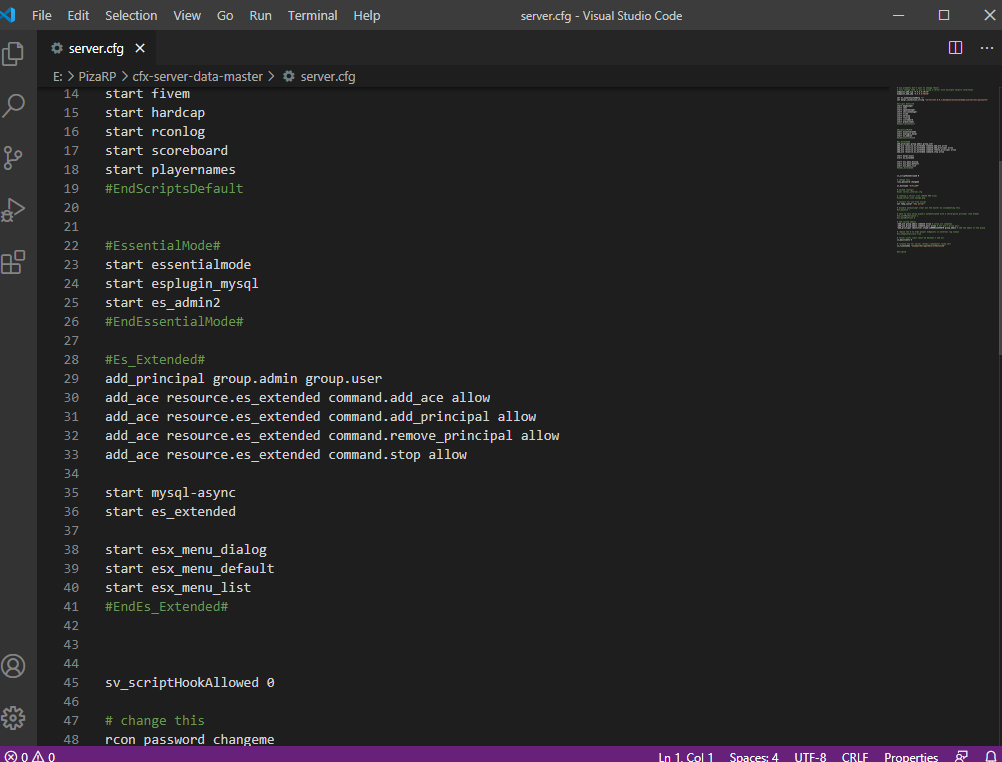Screen dimensions: 1002x762
Task: Open the Help menu
Action: coord(367,15)
